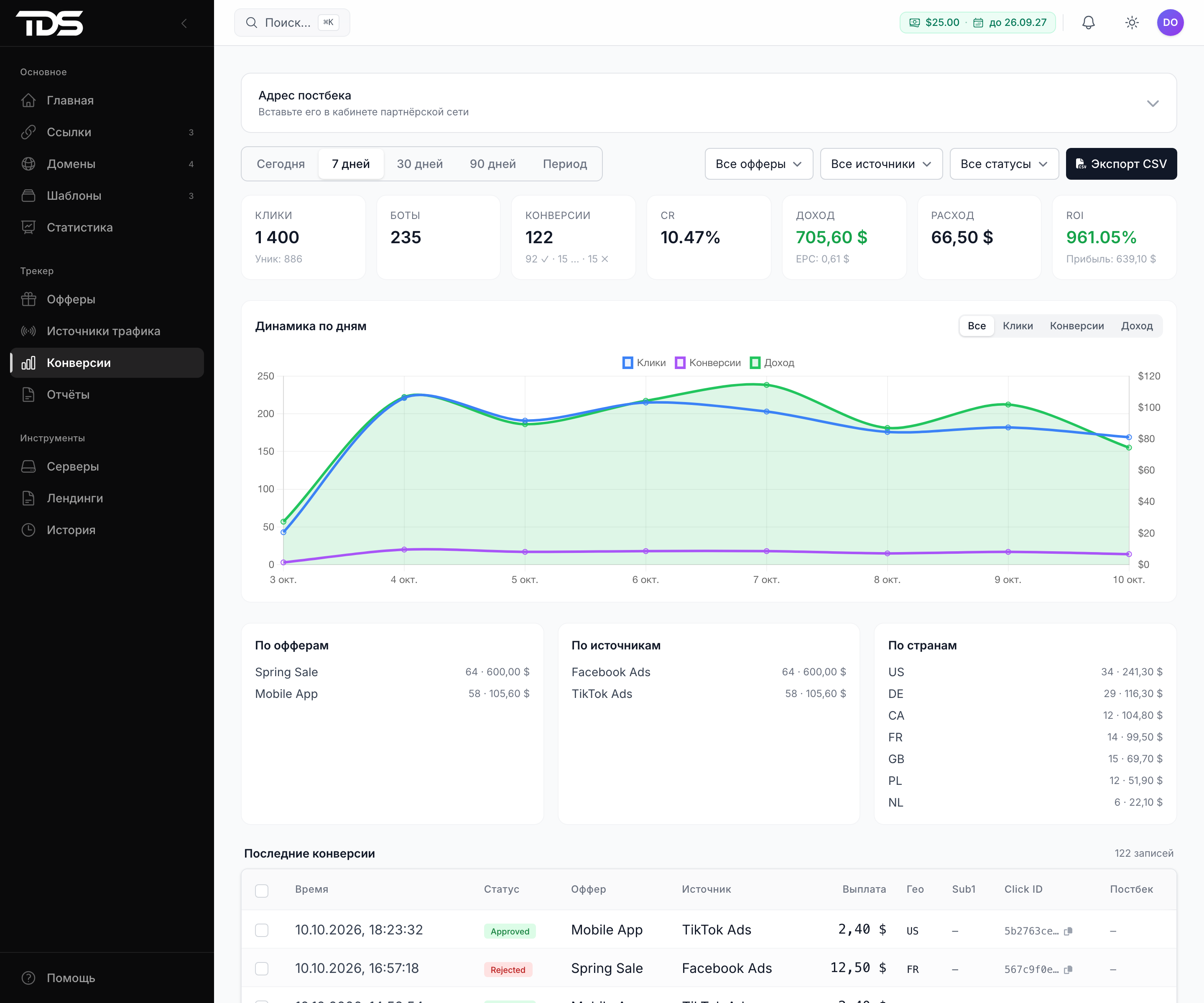Click the DO user avatar
The width and height of the screenshot is (1204, 1003).
coord(1170,23)
